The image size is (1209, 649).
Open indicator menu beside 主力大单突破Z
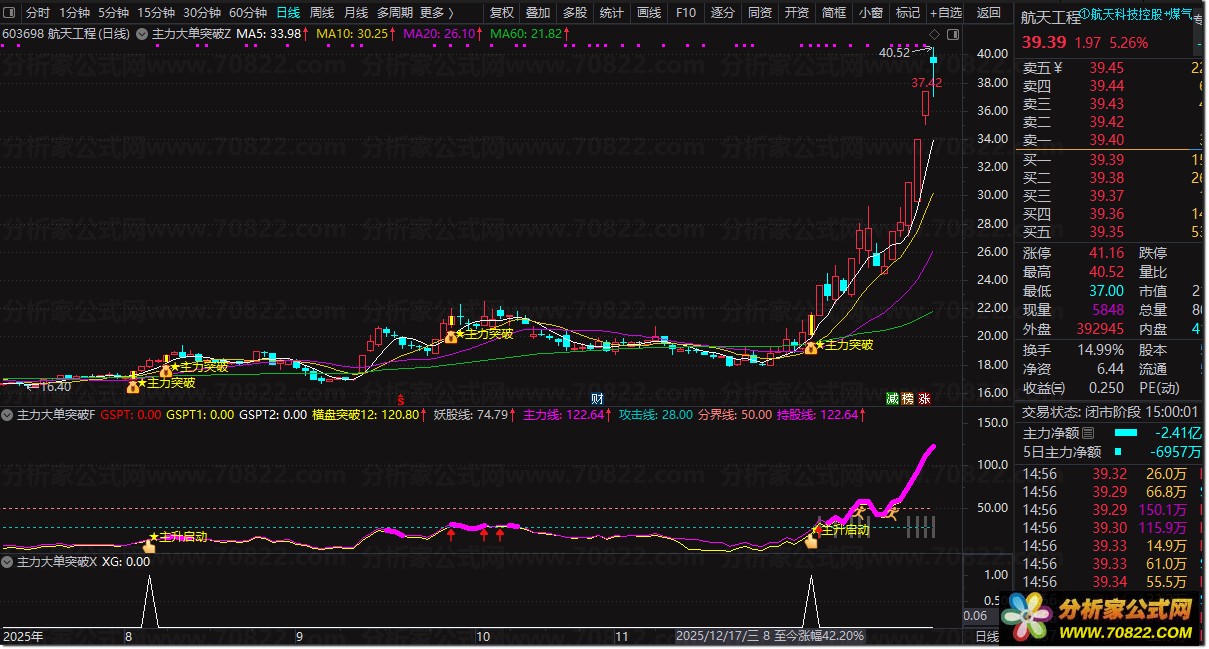(141, 33)
